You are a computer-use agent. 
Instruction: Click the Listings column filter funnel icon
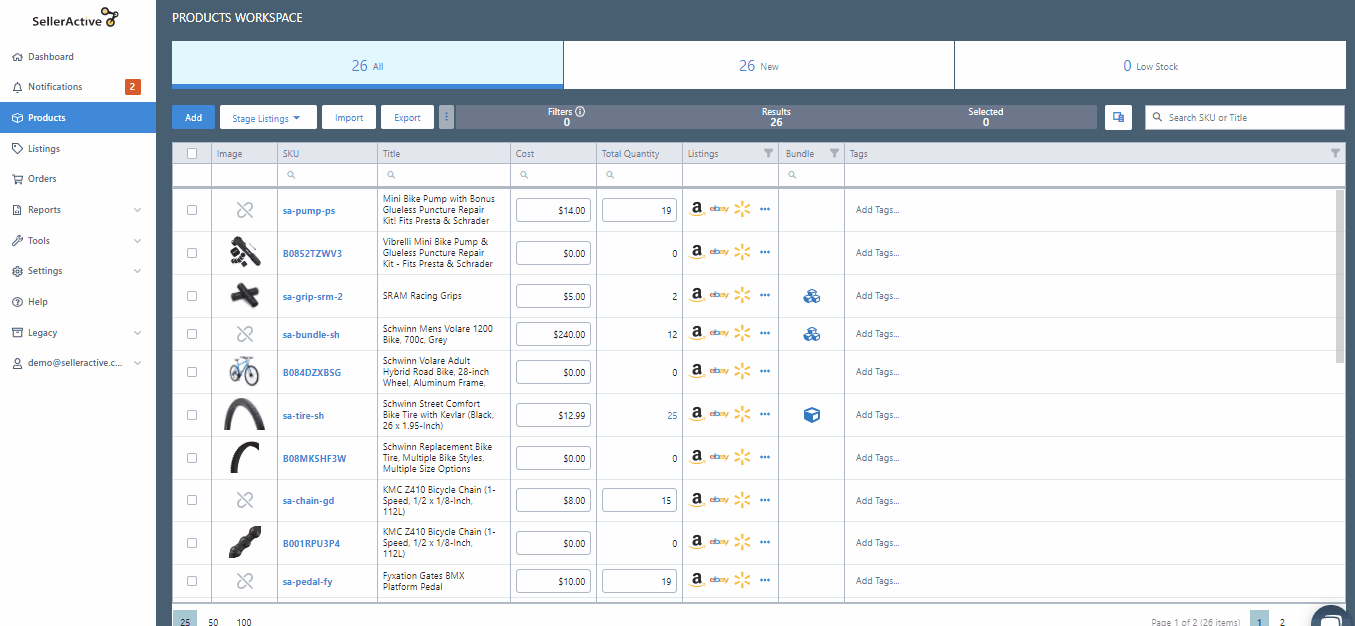pyautogui.click(x=768, y=154)
